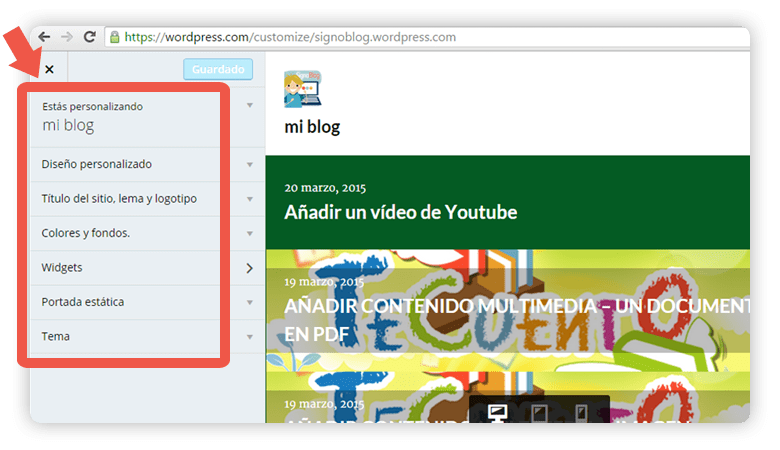Screen dimensions: 780x450
Task: Click the green padlock security icon
Action: click(x=114, y=37)
